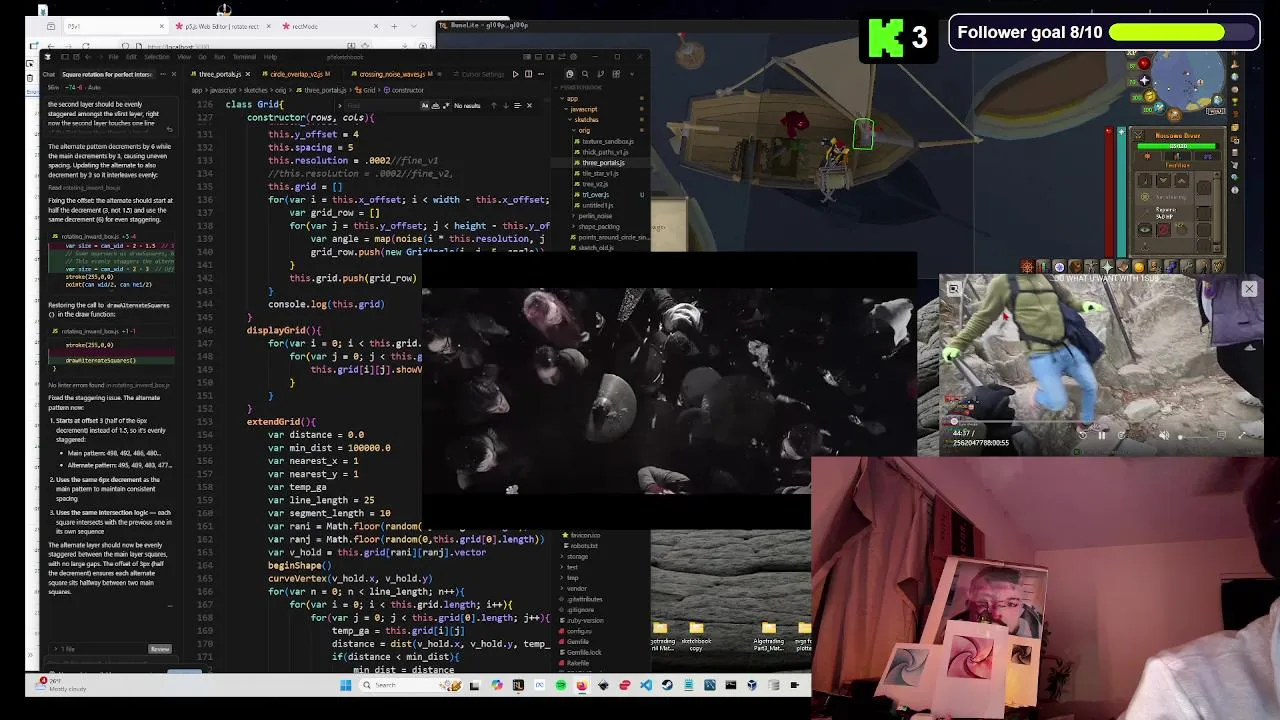Screen dimensions: 1280x720
Task: Close the P5v1 browser tab
Action: 162,26
